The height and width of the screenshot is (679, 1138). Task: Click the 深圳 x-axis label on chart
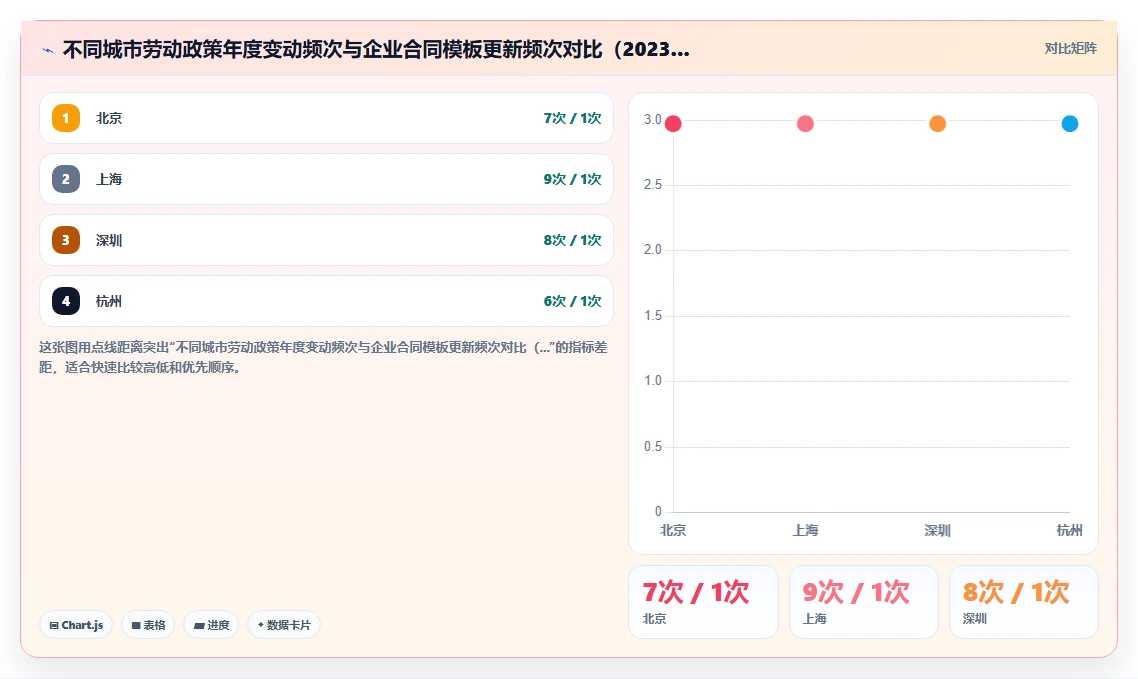click(x=938, y=530)
